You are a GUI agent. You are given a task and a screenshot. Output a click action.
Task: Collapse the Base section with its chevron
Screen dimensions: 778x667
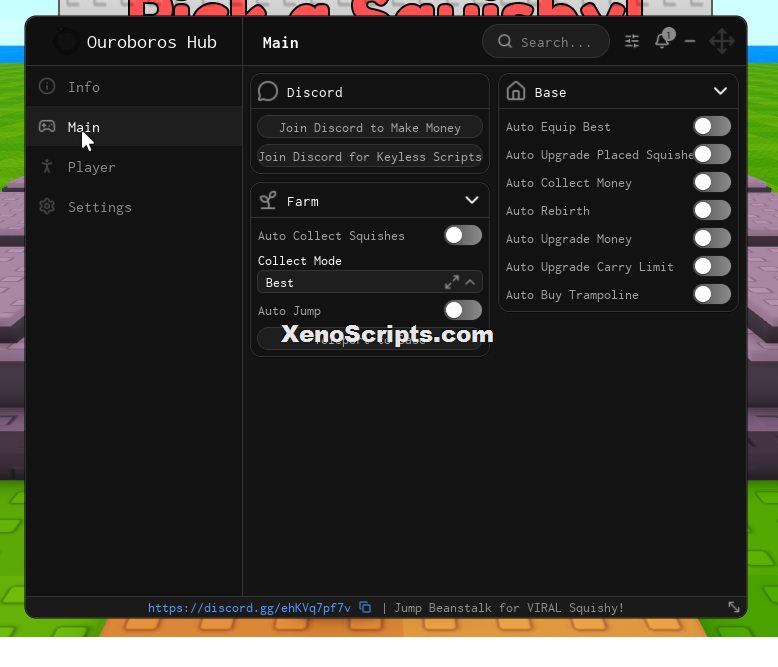720,91
